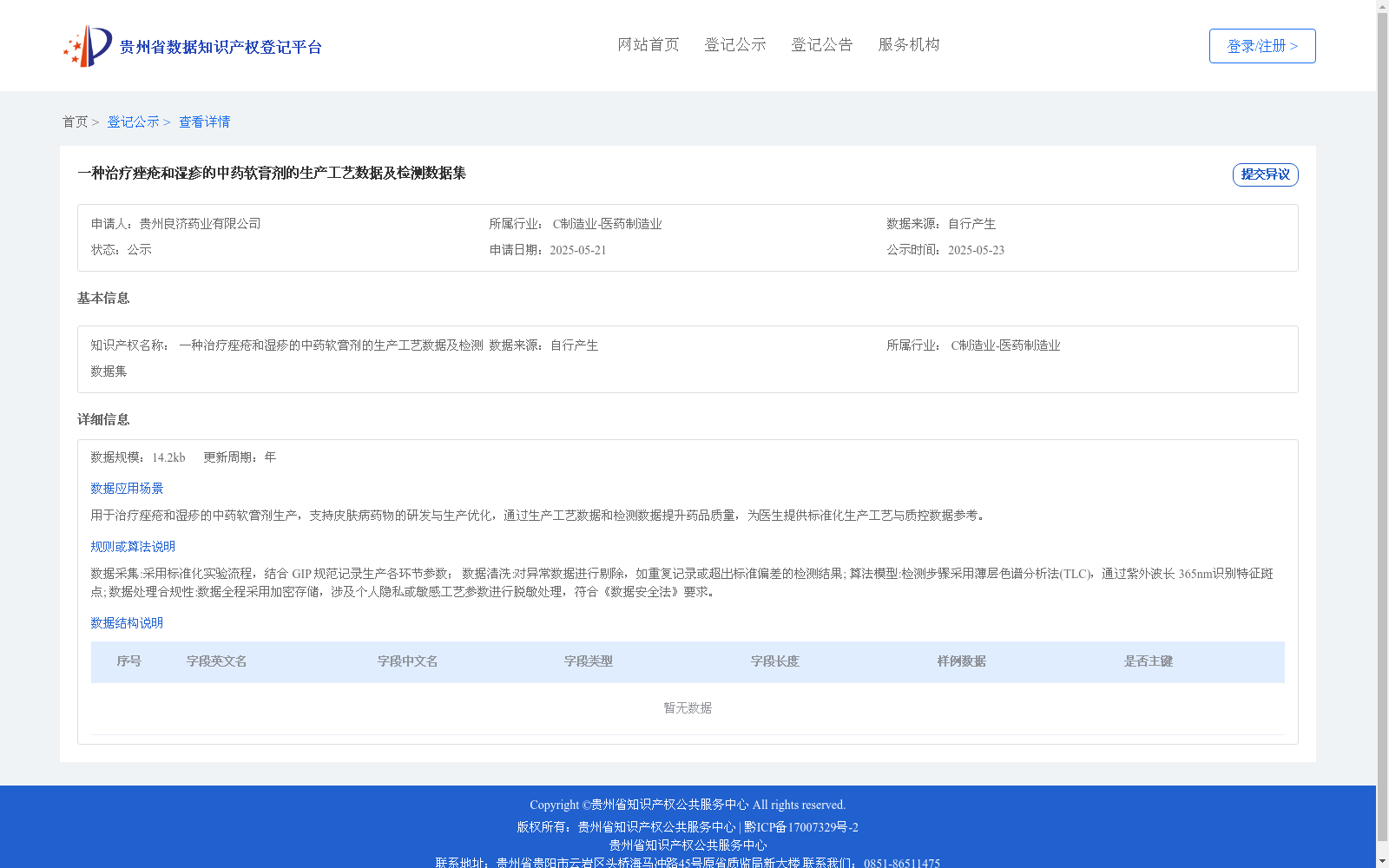1389x868 pixels.
Task: Click the 数据结构说明 heading
Action: (127, 623)
